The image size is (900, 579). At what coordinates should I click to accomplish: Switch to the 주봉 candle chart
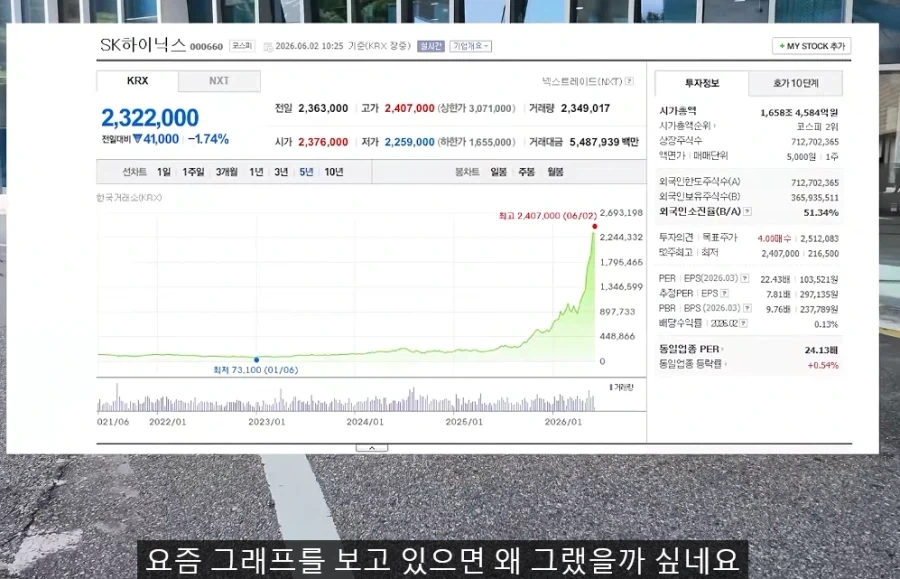pyautogui.click(x=526, y=172)
